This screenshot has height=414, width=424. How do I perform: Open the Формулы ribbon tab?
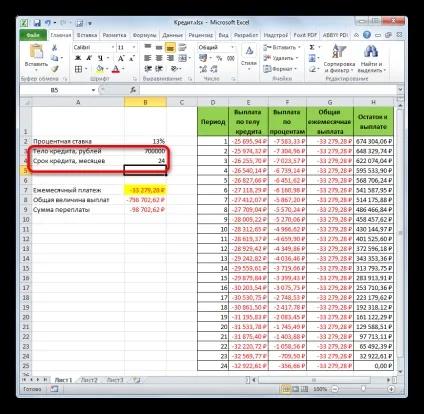click(x=144, y=35)
